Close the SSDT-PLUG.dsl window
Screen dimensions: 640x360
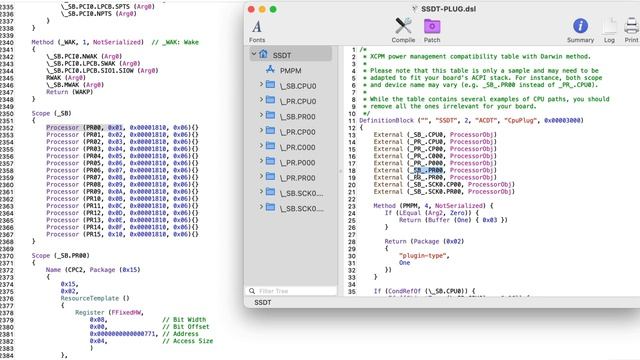251,9
